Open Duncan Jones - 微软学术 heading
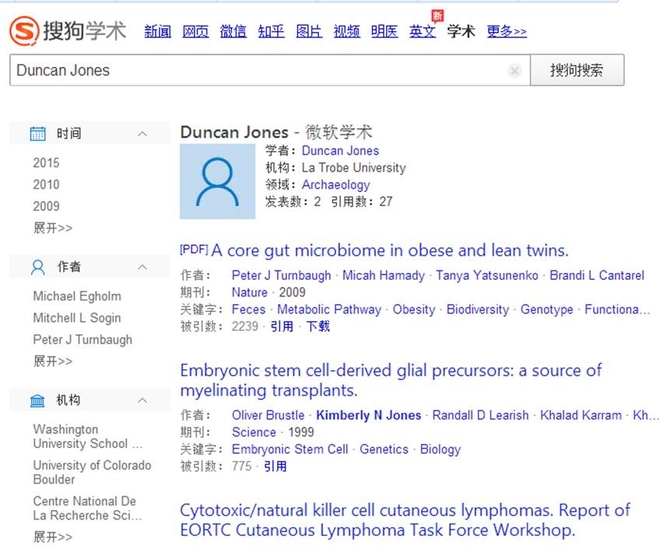This screenshot has width=670, height=549. 276,132
